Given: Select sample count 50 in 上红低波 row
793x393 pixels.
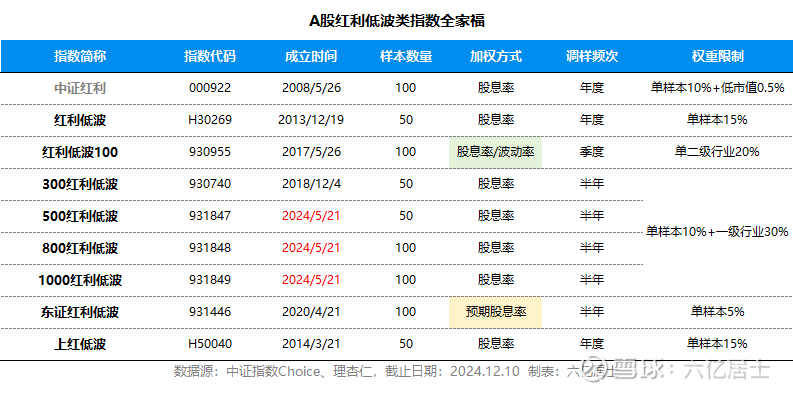Looking at the screenshot, I should pos(406,344).
